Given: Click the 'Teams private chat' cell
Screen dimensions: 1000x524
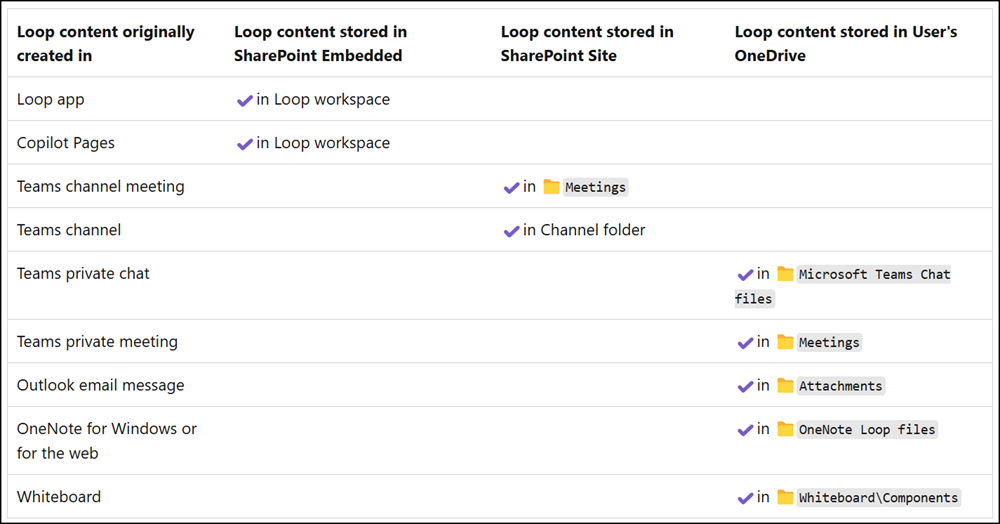Looking at the screenshot, I should (x=83, y=274).
